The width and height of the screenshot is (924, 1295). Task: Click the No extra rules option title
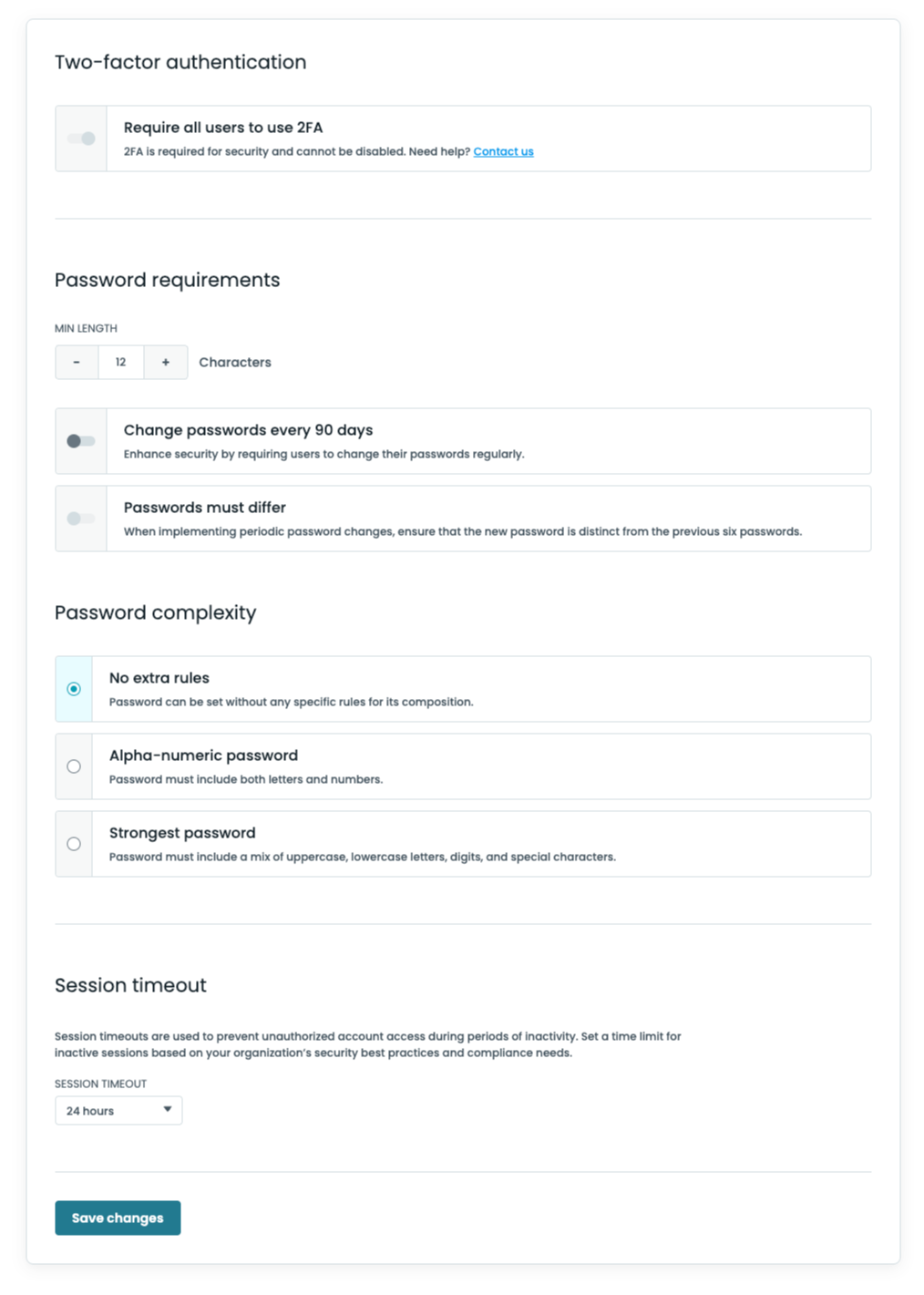(159, 678)
